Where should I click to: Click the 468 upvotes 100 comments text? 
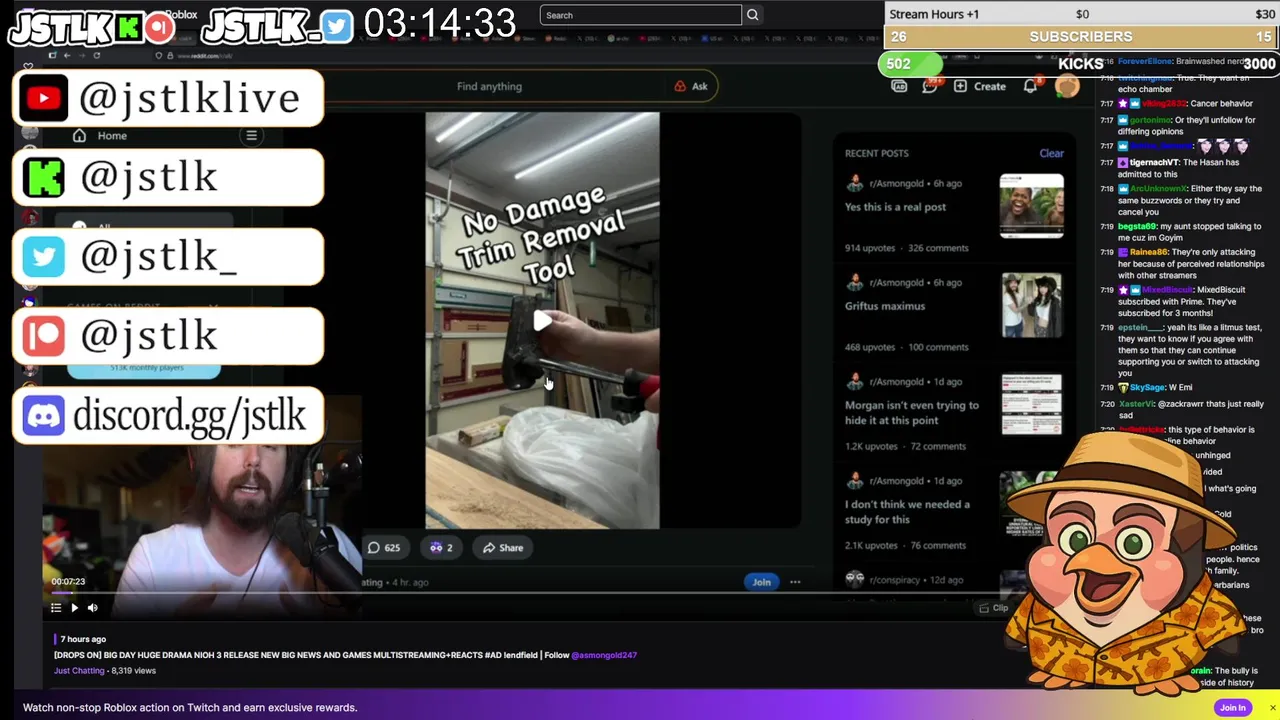[906, 347]
